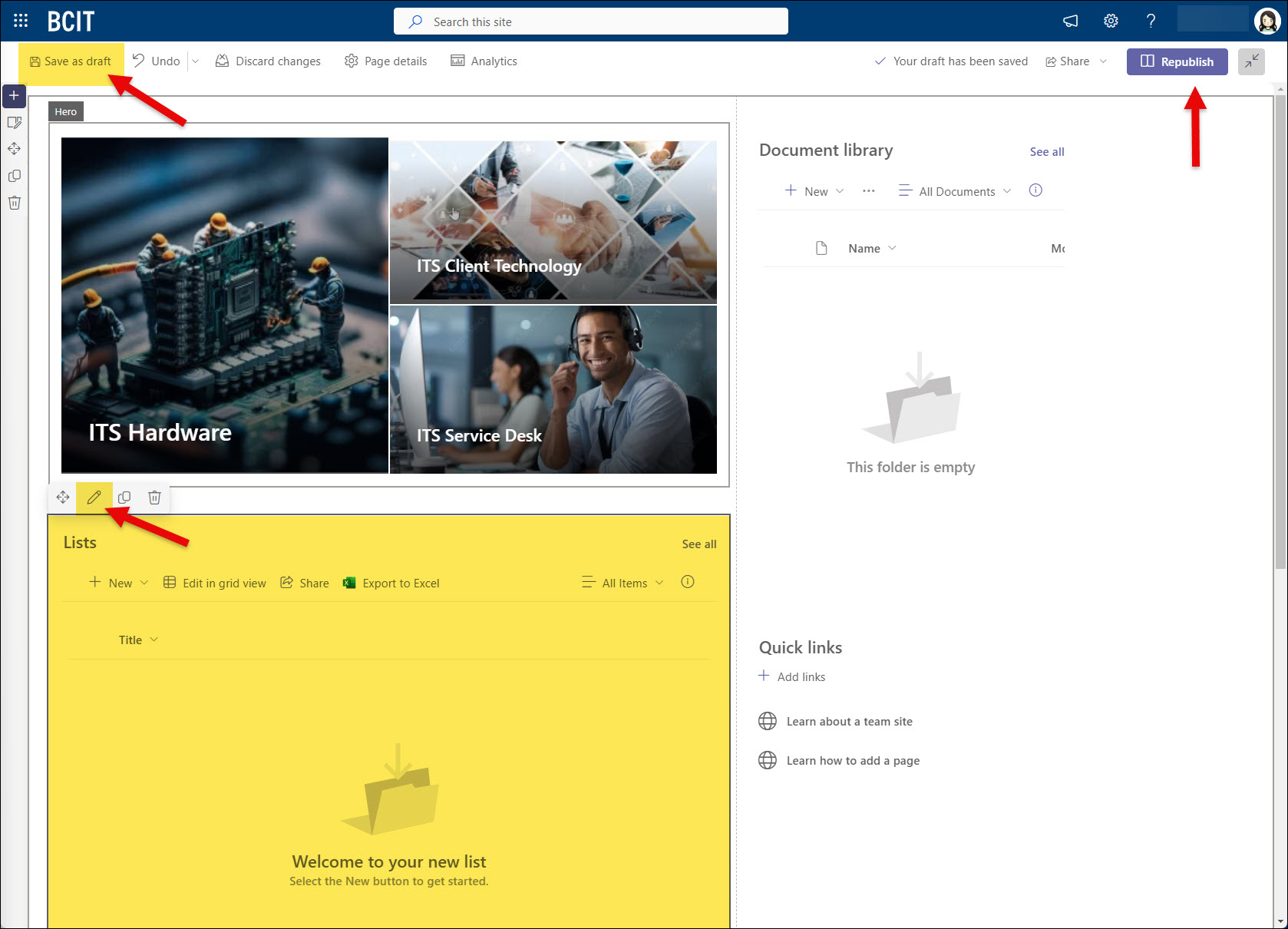Screen dimensions: 1288x929
Task: Select the file type column icon
Action: [821, 248]
